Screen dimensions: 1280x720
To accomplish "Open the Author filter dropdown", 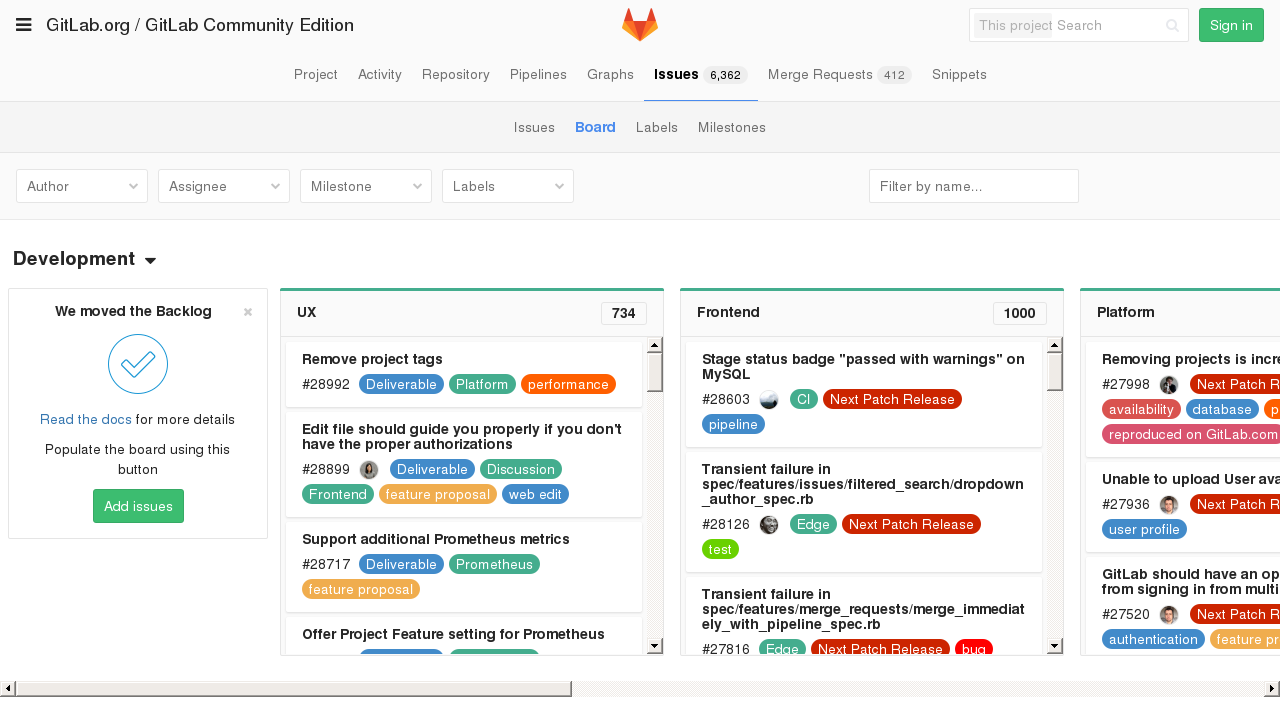I will [82, 186].
